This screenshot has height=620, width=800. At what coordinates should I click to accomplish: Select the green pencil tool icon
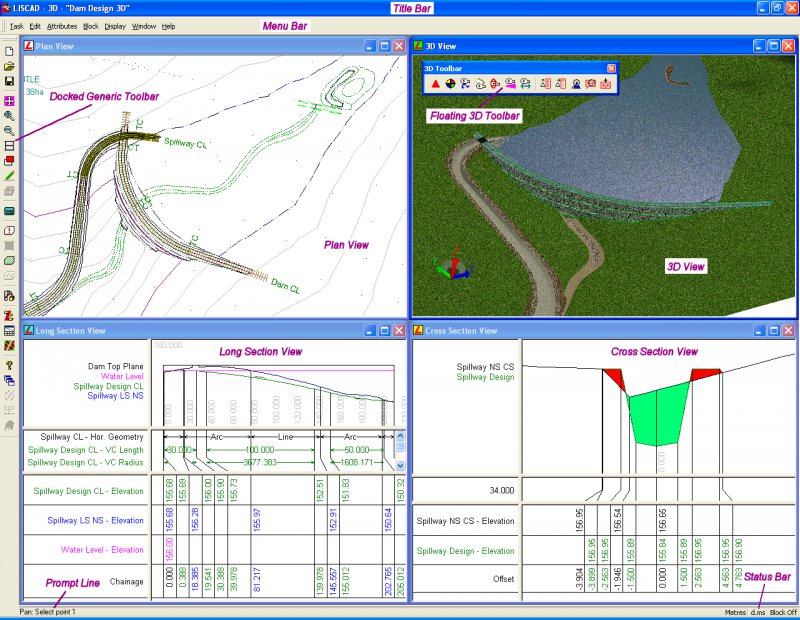tap(9, 176)
